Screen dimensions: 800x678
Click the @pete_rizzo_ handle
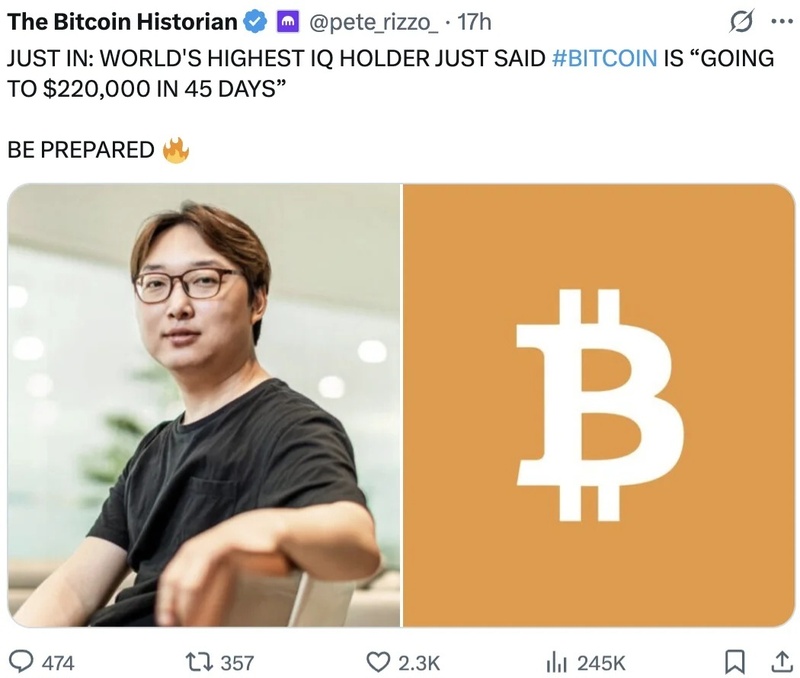coord(373,22)
